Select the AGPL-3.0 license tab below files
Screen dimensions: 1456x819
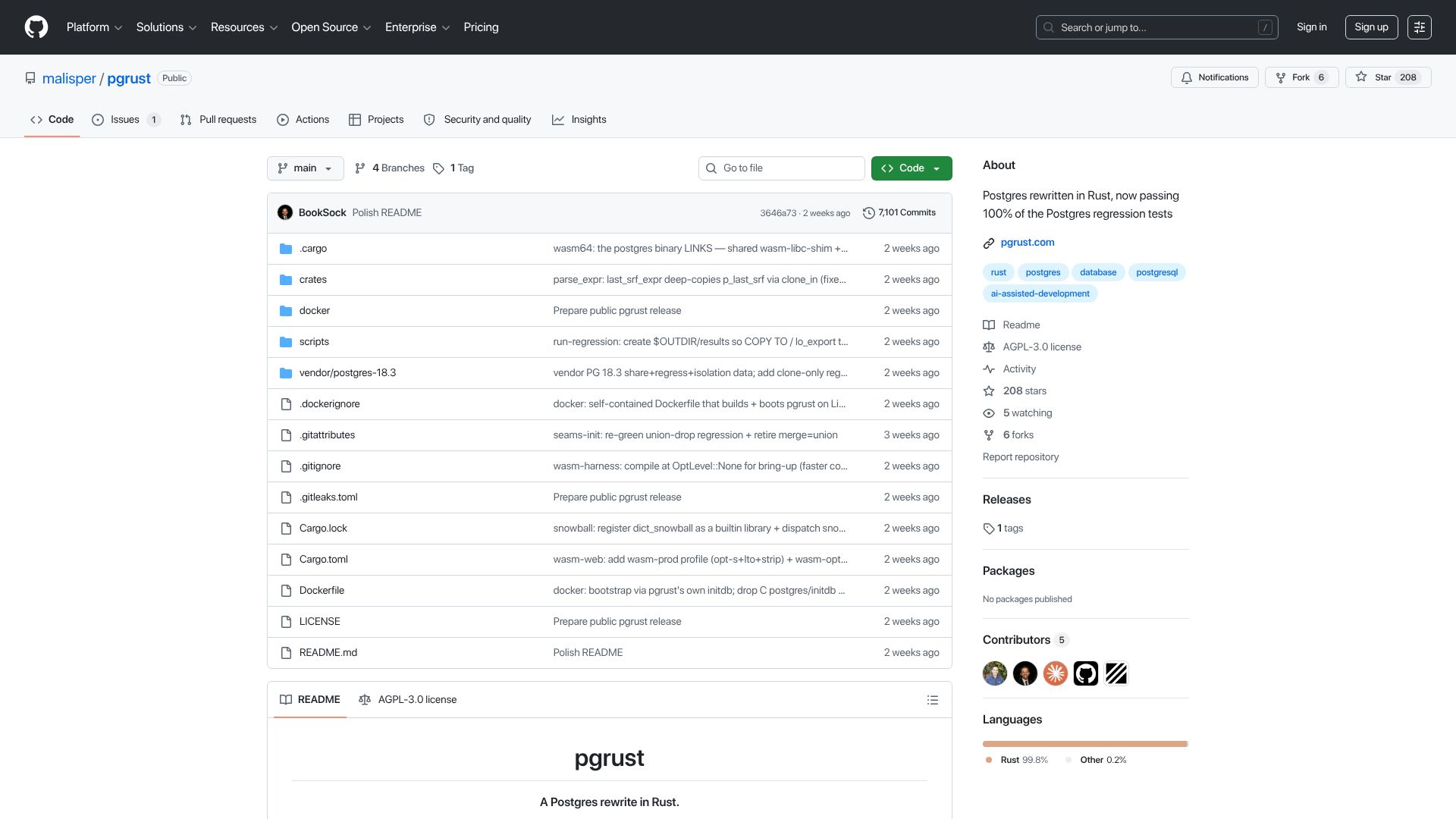[408, 700]
